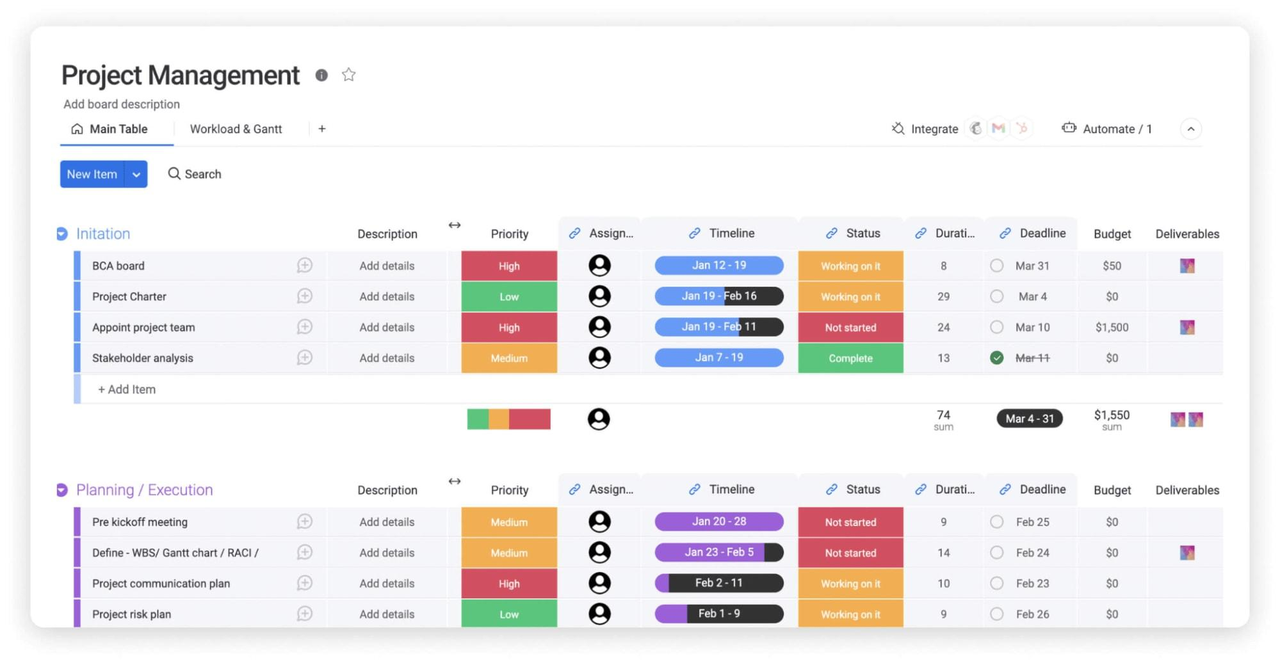This screenshot has width=1280, height=663.
Task: Collapse the Initation group
Action: click(x=62, y=234)
